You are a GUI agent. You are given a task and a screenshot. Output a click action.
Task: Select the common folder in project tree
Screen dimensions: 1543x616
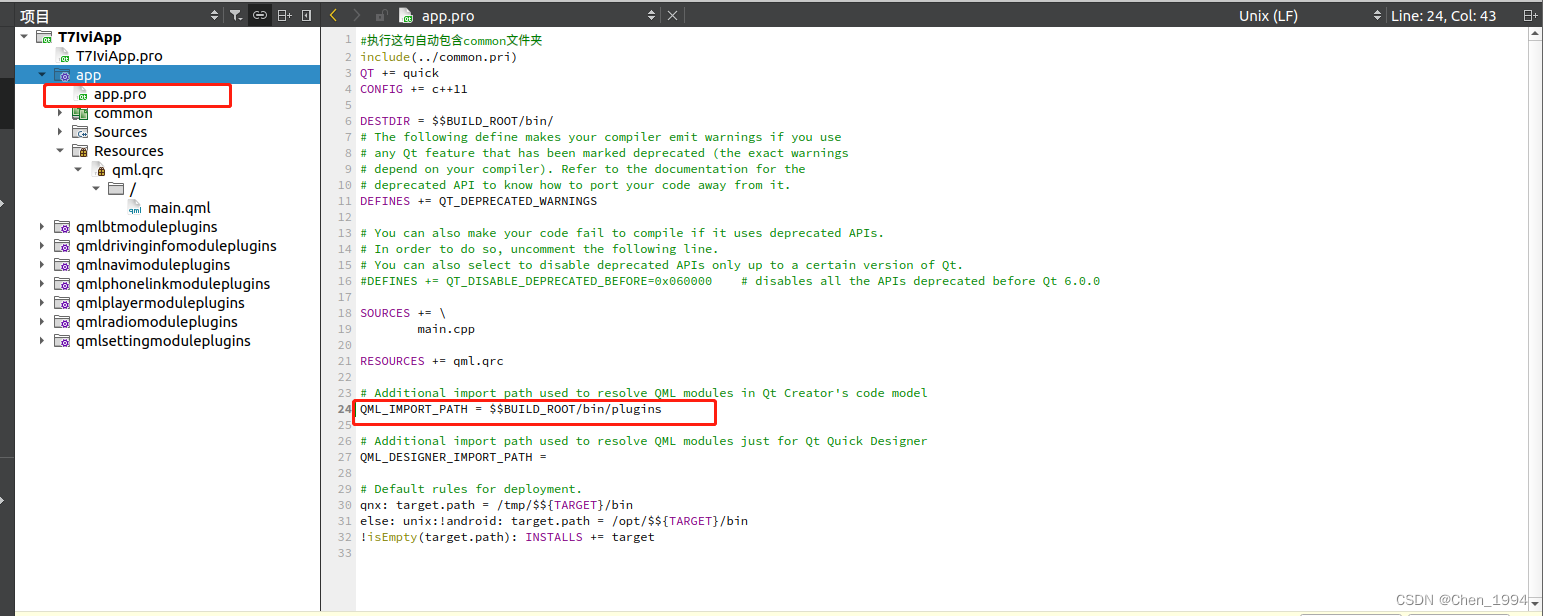point(124,113)
